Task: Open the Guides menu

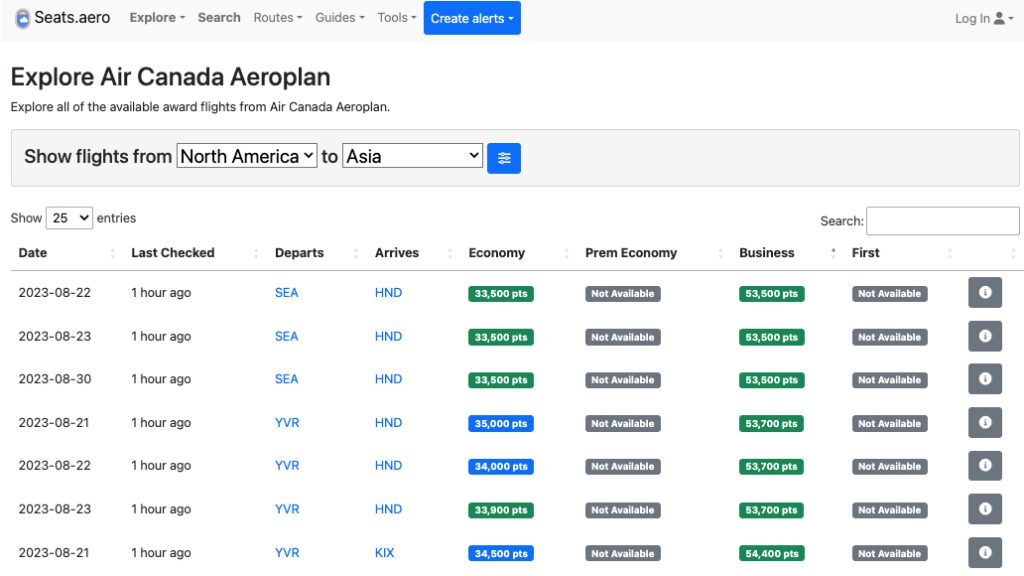Action: (x=338, y=17)
